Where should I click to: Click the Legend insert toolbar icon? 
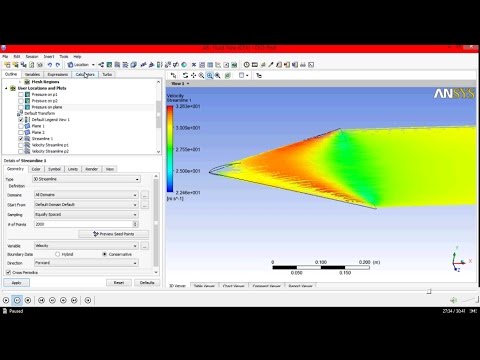click(159, 65)
